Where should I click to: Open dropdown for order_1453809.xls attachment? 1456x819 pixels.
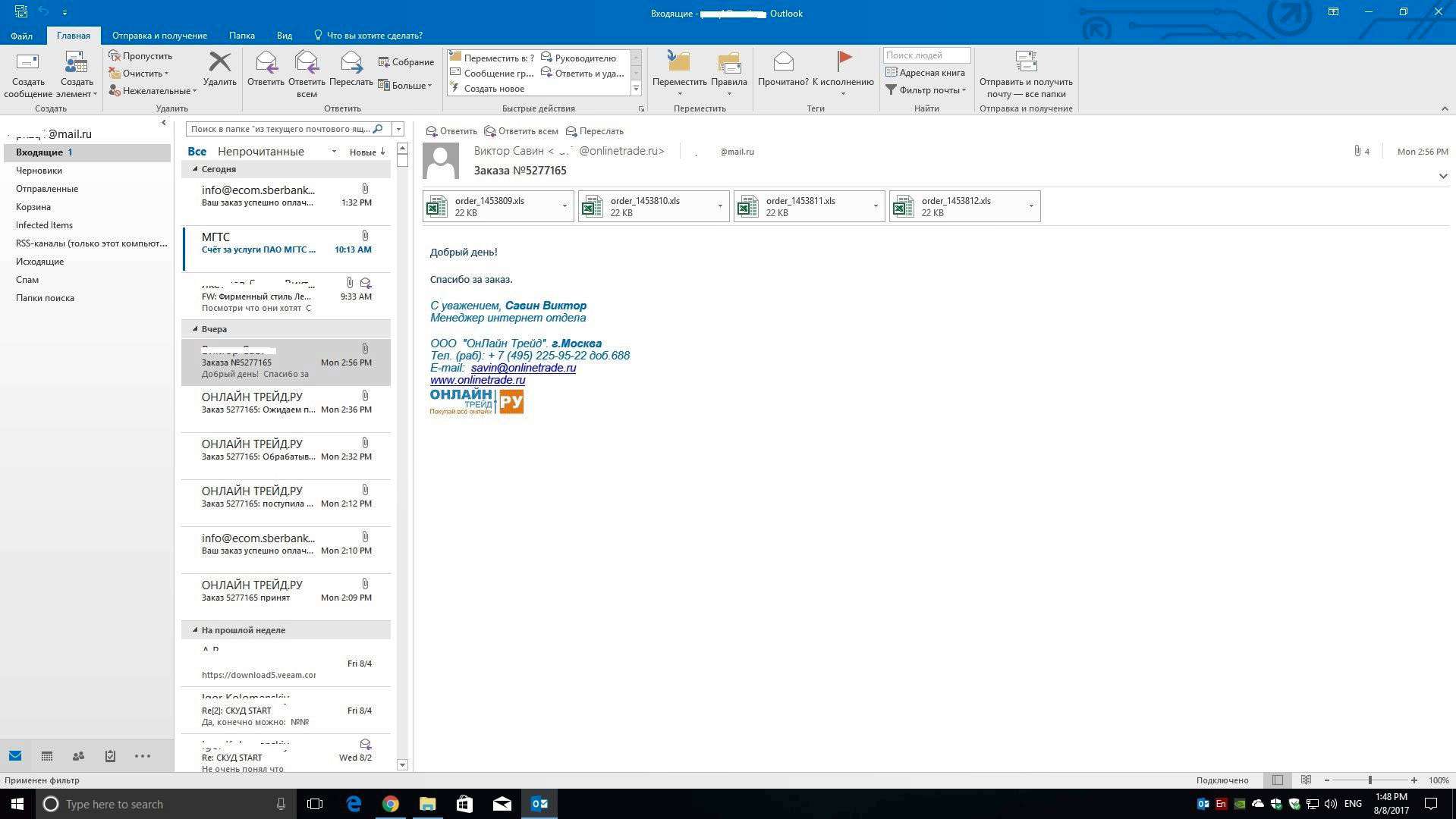[x=564, y=206]
